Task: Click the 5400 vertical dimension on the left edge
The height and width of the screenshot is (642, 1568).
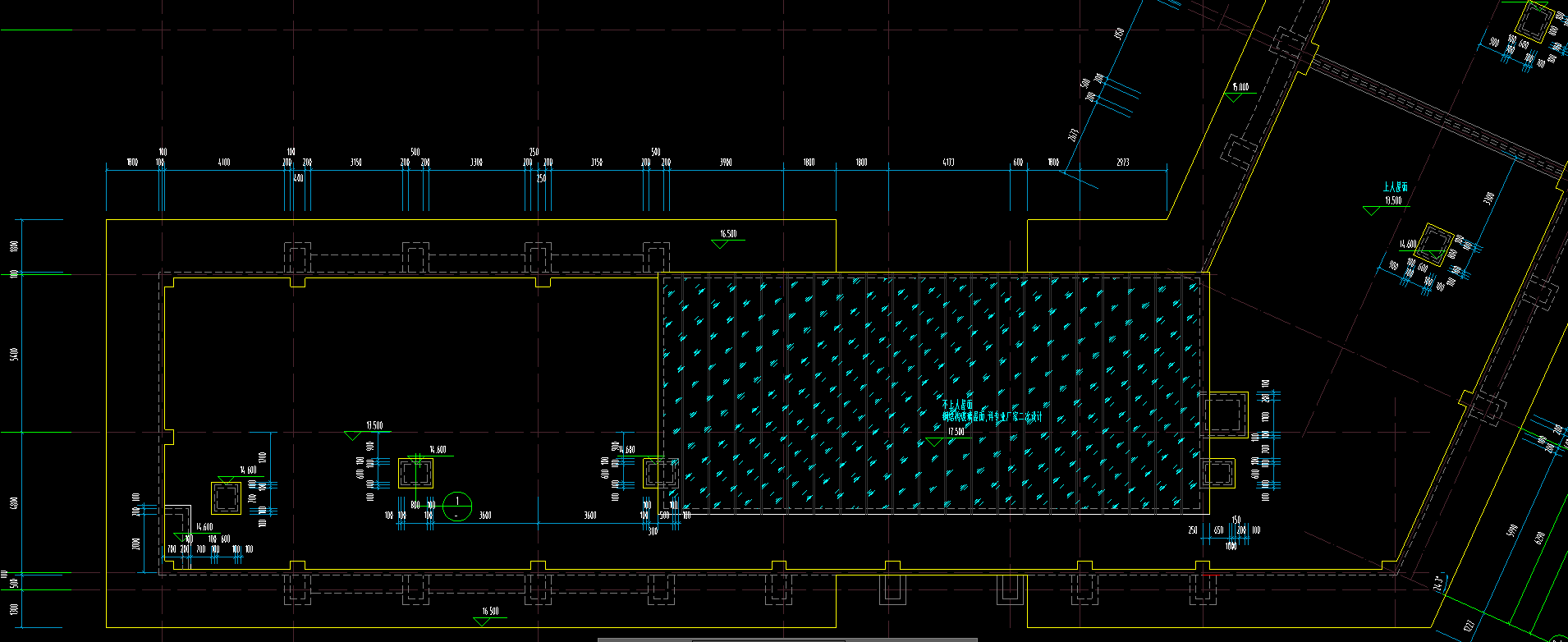Action: pyautogui.click(x=13, y=354)
